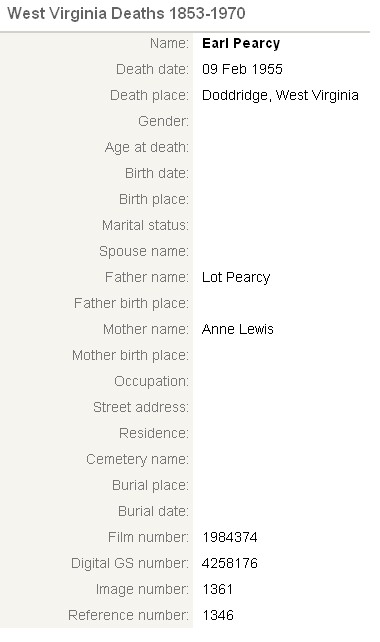This screenshot has width=380, height=642.
Task: Click the Gender field label
Action: 163,121
